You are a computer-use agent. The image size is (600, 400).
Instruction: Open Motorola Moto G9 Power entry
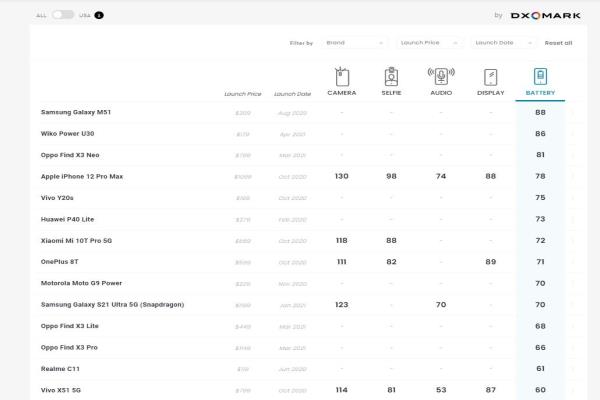tap(81, 283)
